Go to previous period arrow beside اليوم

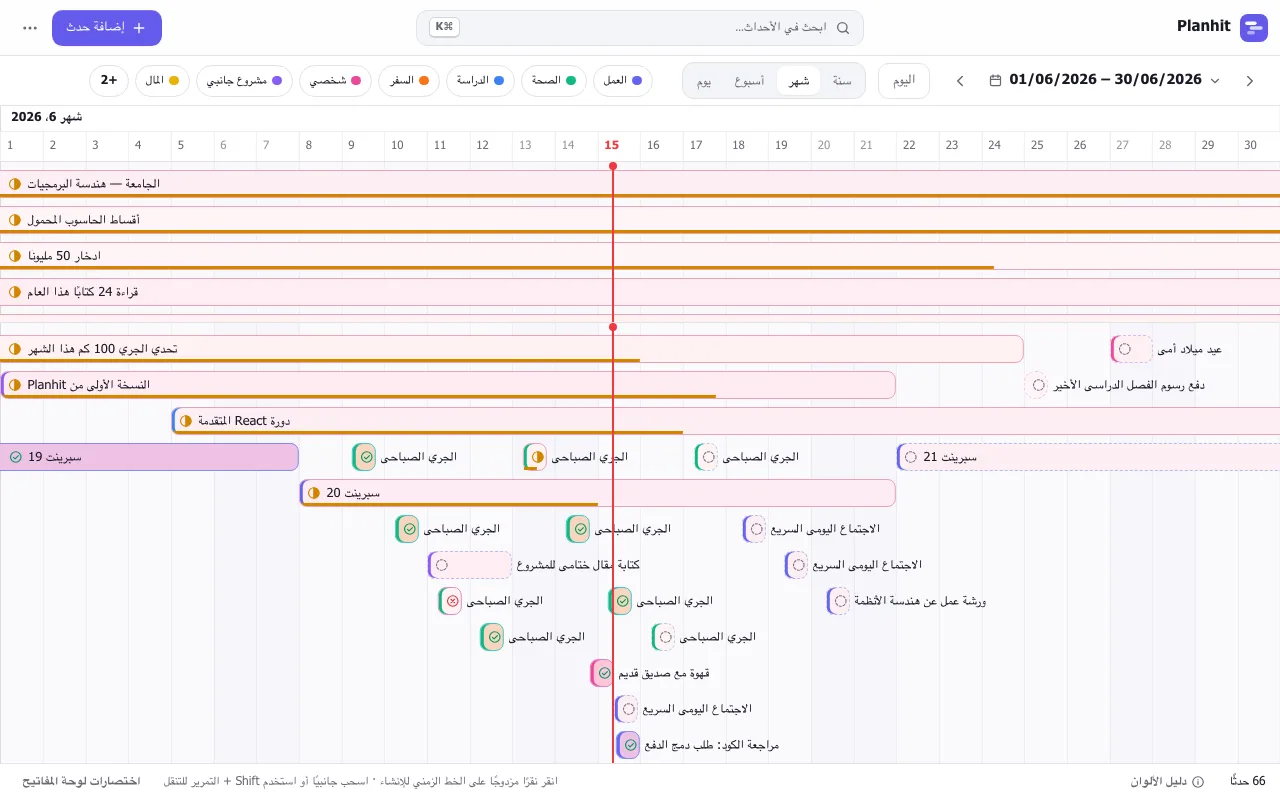[960, 81]
